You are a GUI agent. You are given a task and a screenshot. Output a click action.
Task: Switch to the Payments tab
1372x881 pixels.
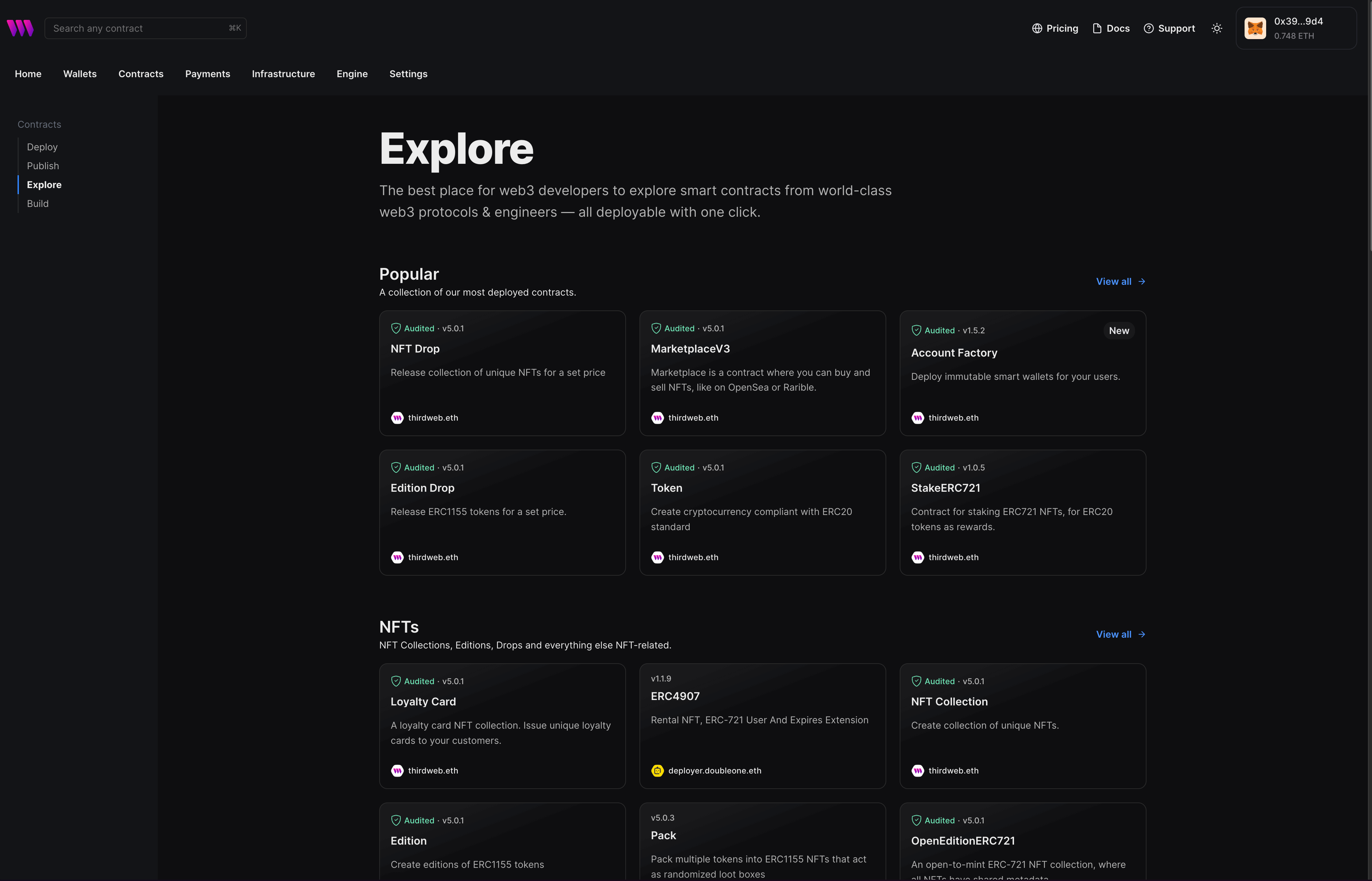tap(208, 74)
